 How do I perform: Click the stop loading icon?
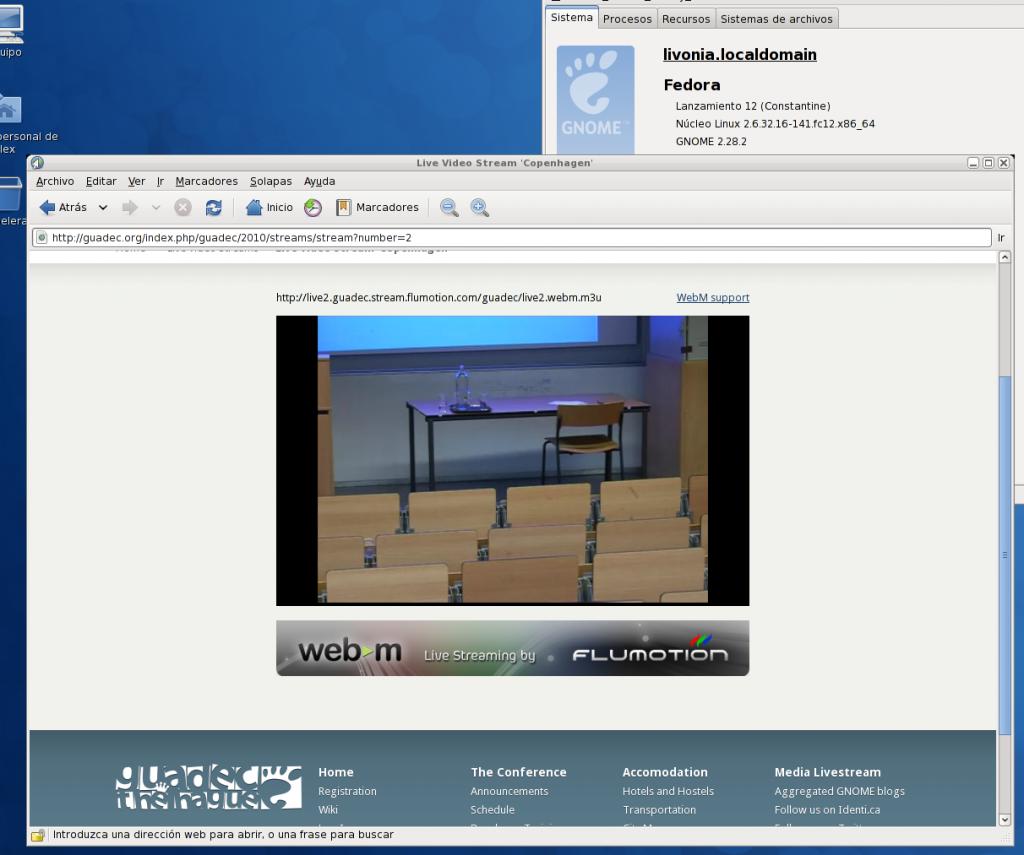(183, 208)
